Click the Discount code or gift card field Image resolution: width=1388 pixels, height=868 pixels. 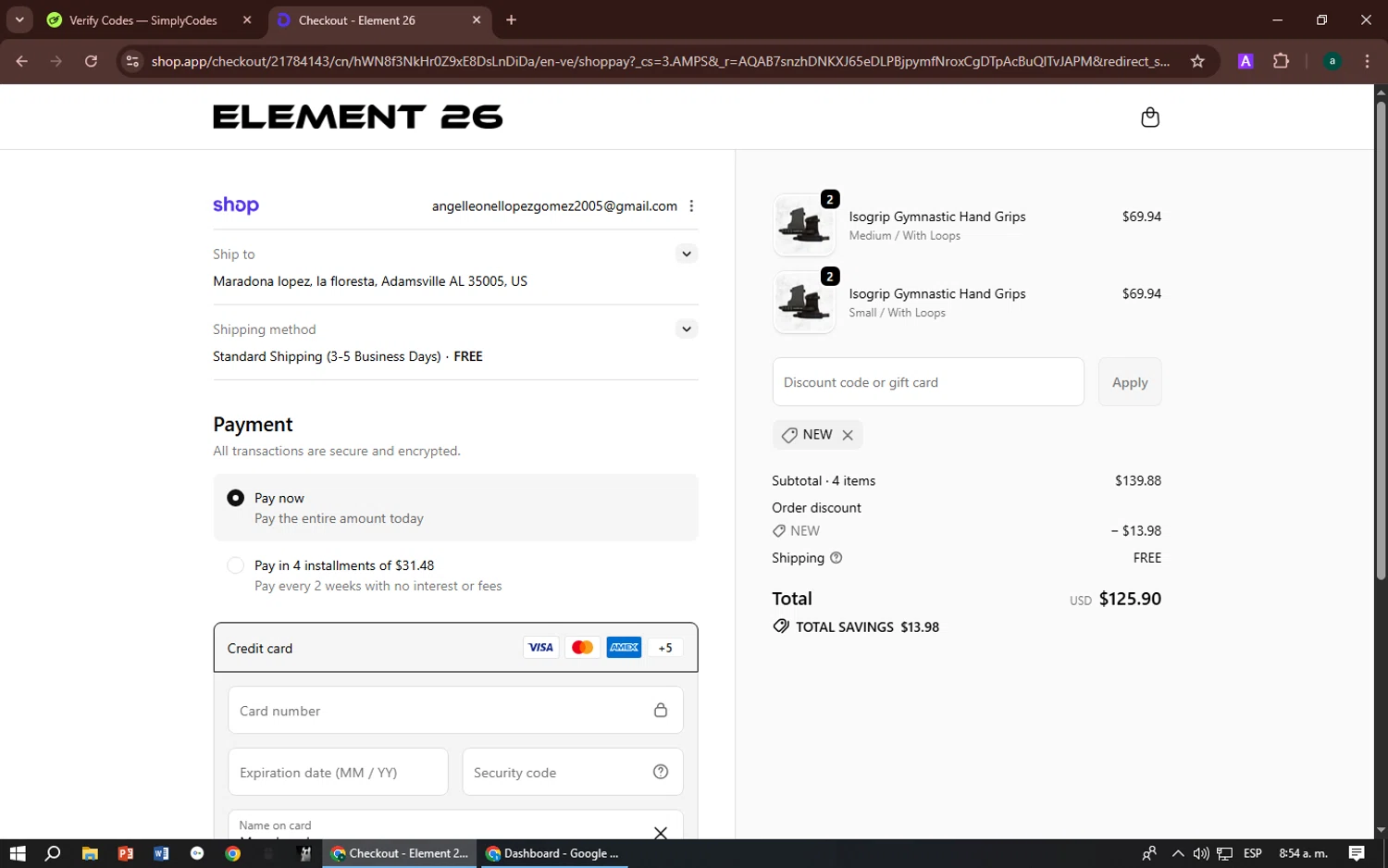coord(928,382)
